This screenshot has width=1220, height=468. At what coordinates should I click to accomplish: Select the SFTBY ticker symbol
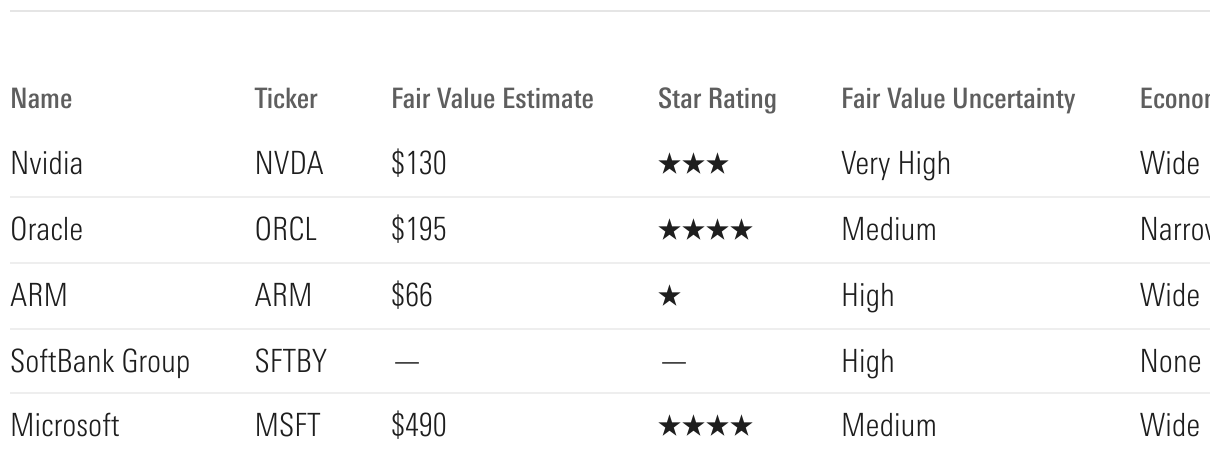point(290,362)
